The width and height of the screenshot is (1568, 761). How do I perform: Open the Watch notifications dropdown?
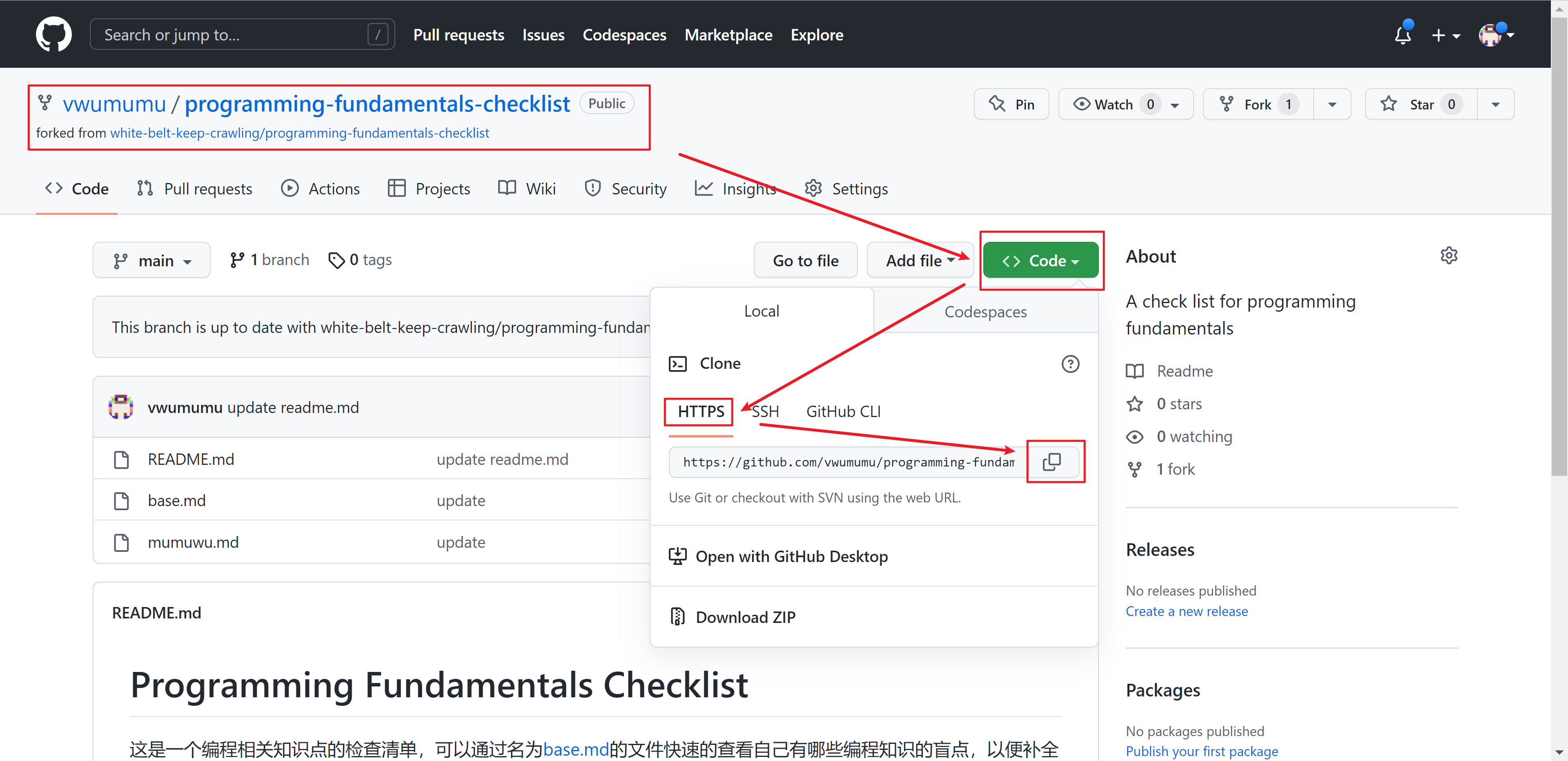pyautogui.click(x=1125, y=105)
